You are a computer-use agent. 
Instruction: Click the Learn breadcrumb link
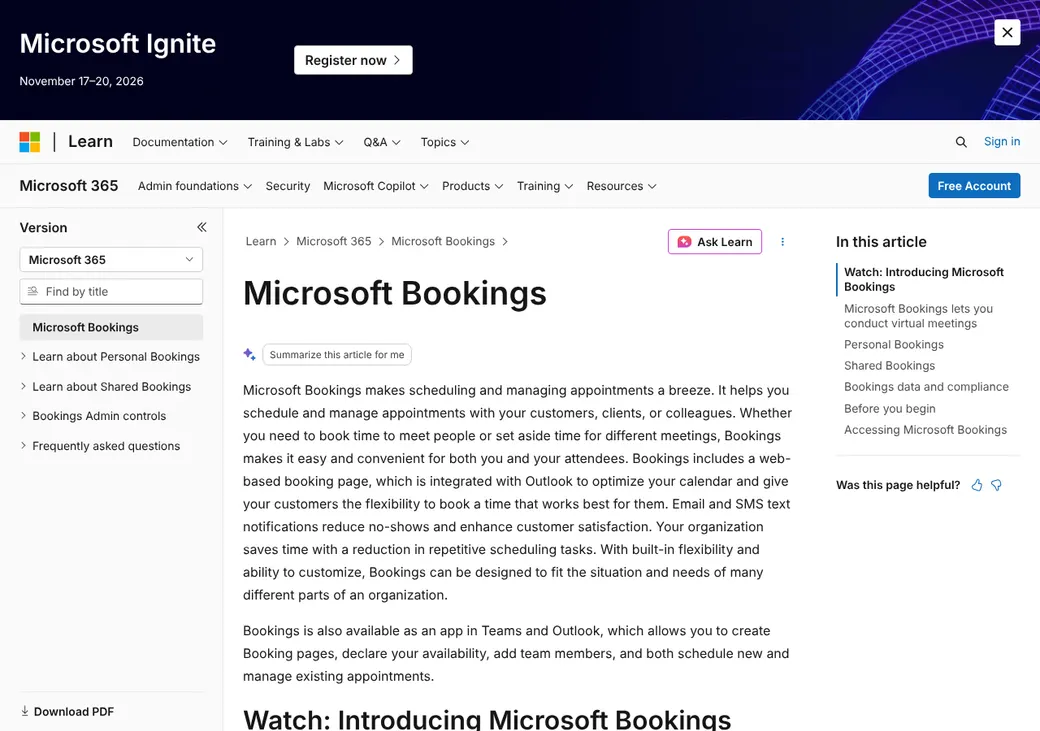(x=261, y=241)
